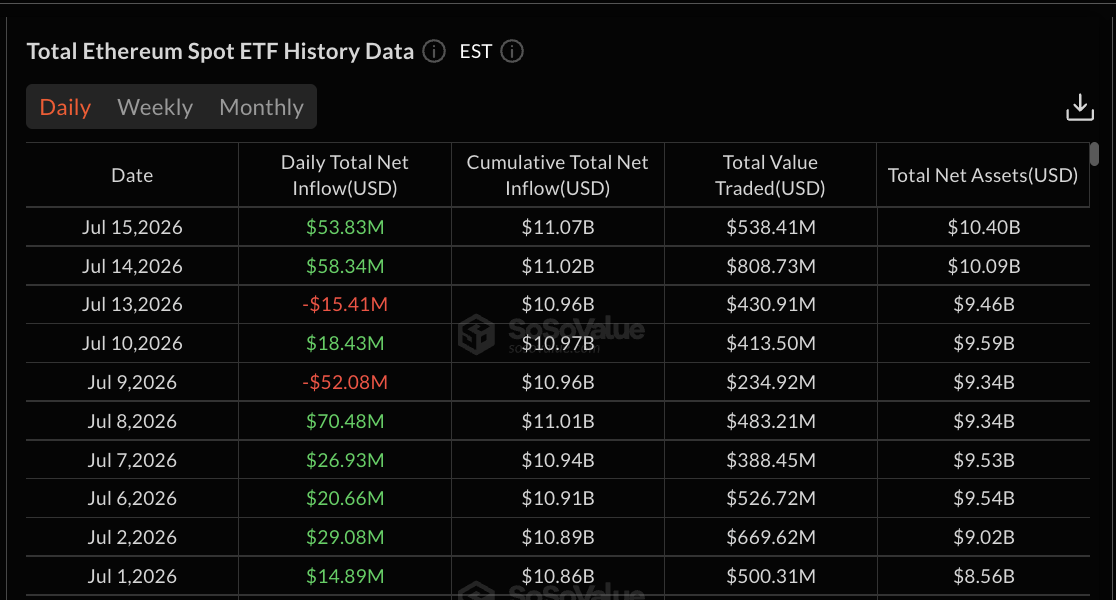Click the $10.09B net assets cell

984,266
